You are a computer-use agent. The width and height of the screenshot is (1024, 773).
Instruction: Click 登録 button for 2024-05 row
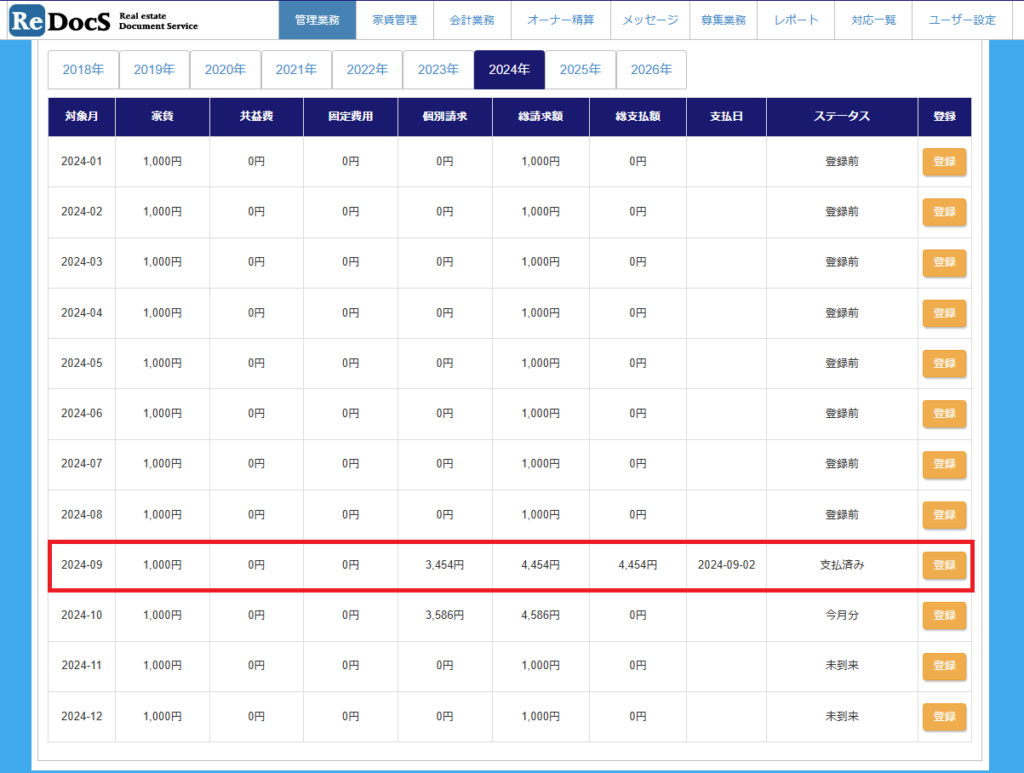(944, 363)
